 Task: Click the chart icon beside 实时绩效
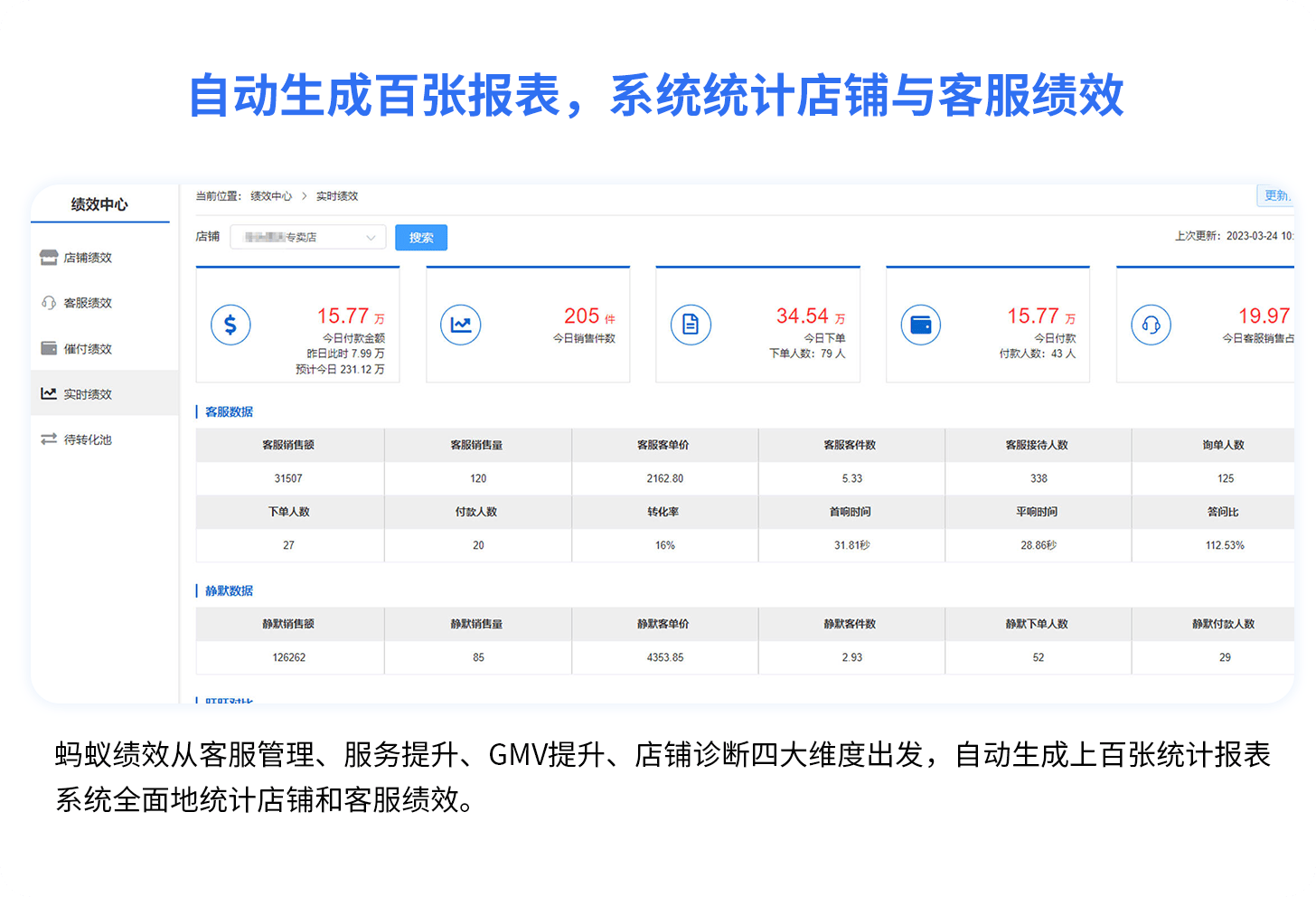[x=49, y=394]
